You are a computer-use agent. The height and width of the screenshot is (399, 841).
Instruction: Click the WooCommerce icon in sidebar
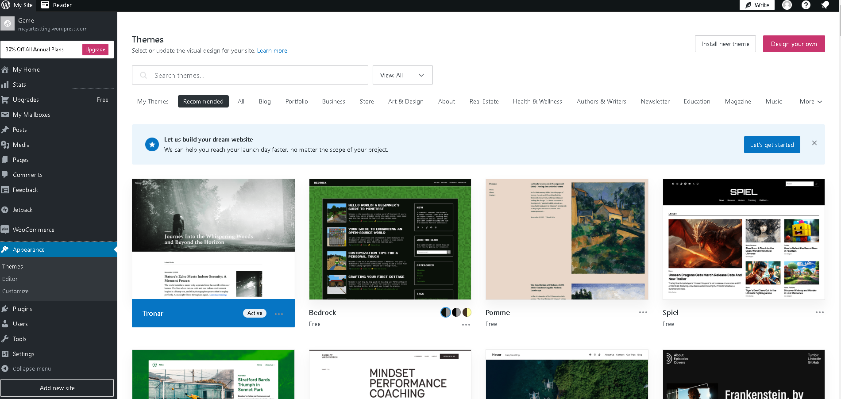pos(5,230)
